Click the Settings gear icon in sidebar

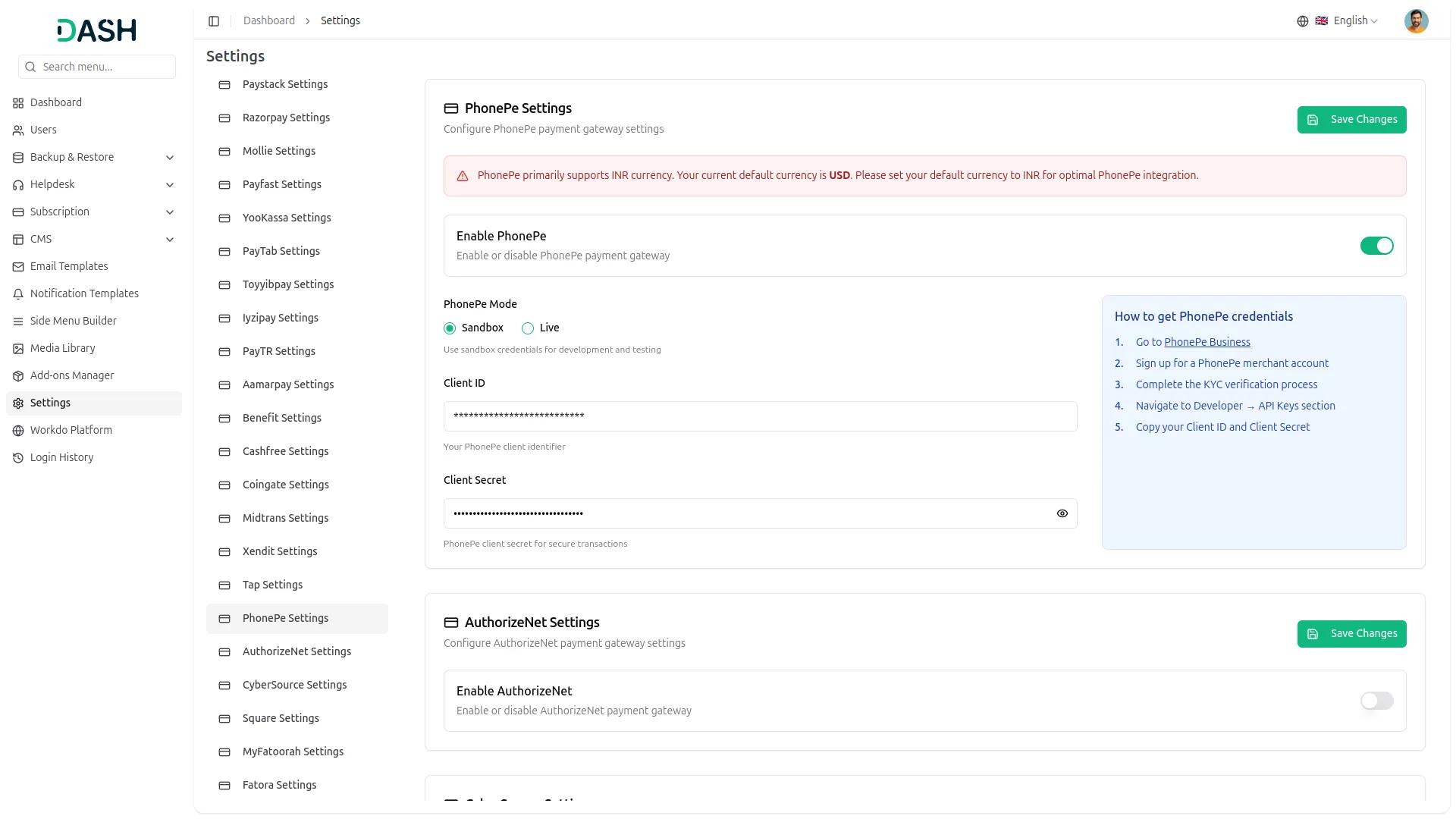(18, 403)
